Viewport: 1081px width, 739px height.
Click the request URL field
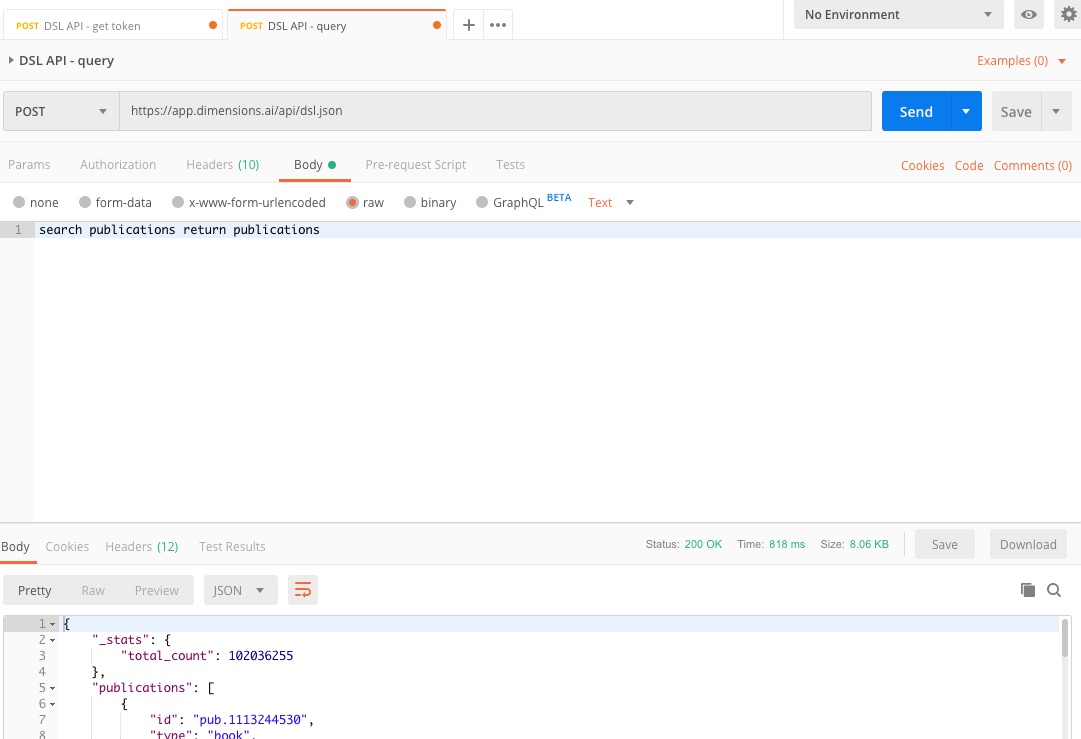click(x=496, y=111)
